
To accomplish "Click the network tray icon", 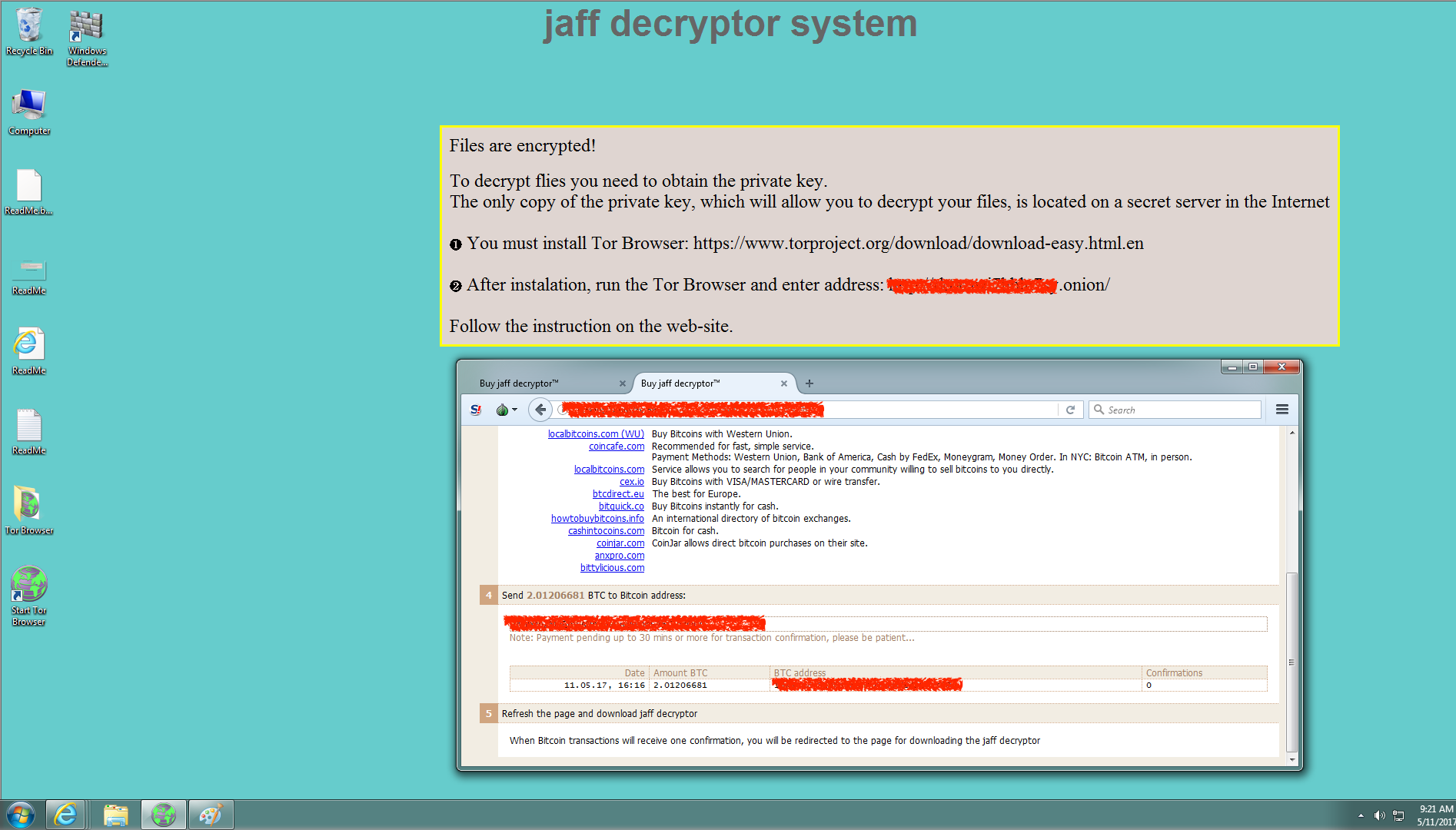I will 1399,815.
